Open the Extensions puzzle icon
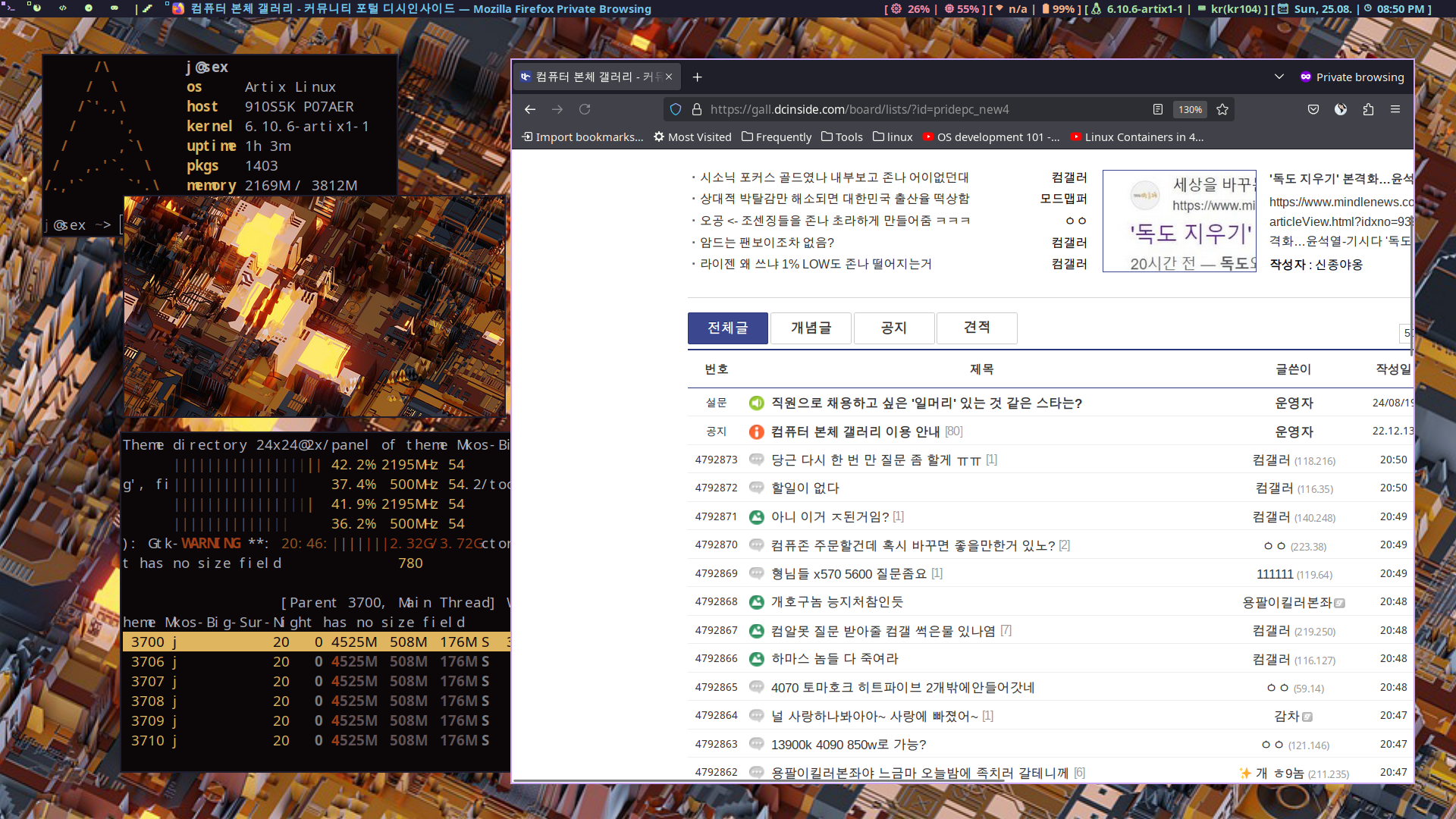Screen dimensions: 1456x819 (1368, 109)
